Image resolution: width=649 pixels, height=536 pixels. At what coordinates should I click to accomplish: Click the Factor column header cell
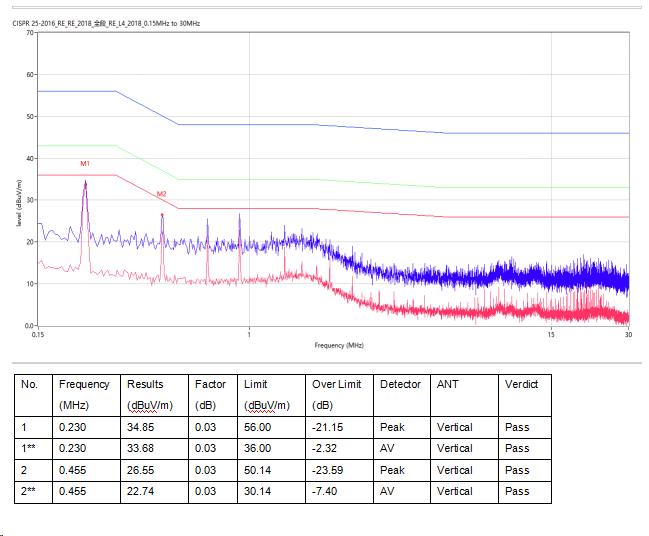(210, 384)
